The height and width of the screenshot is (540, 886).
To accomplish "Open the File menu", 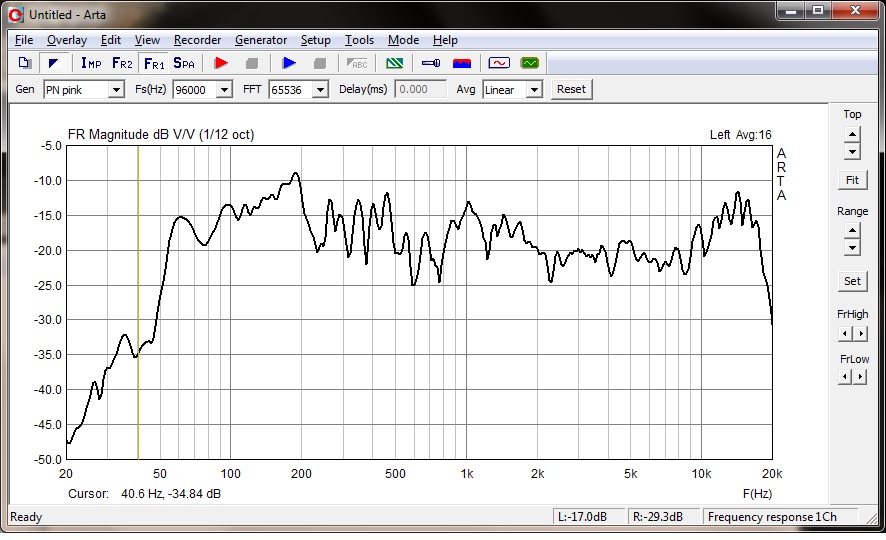I will tap(24, 40).
